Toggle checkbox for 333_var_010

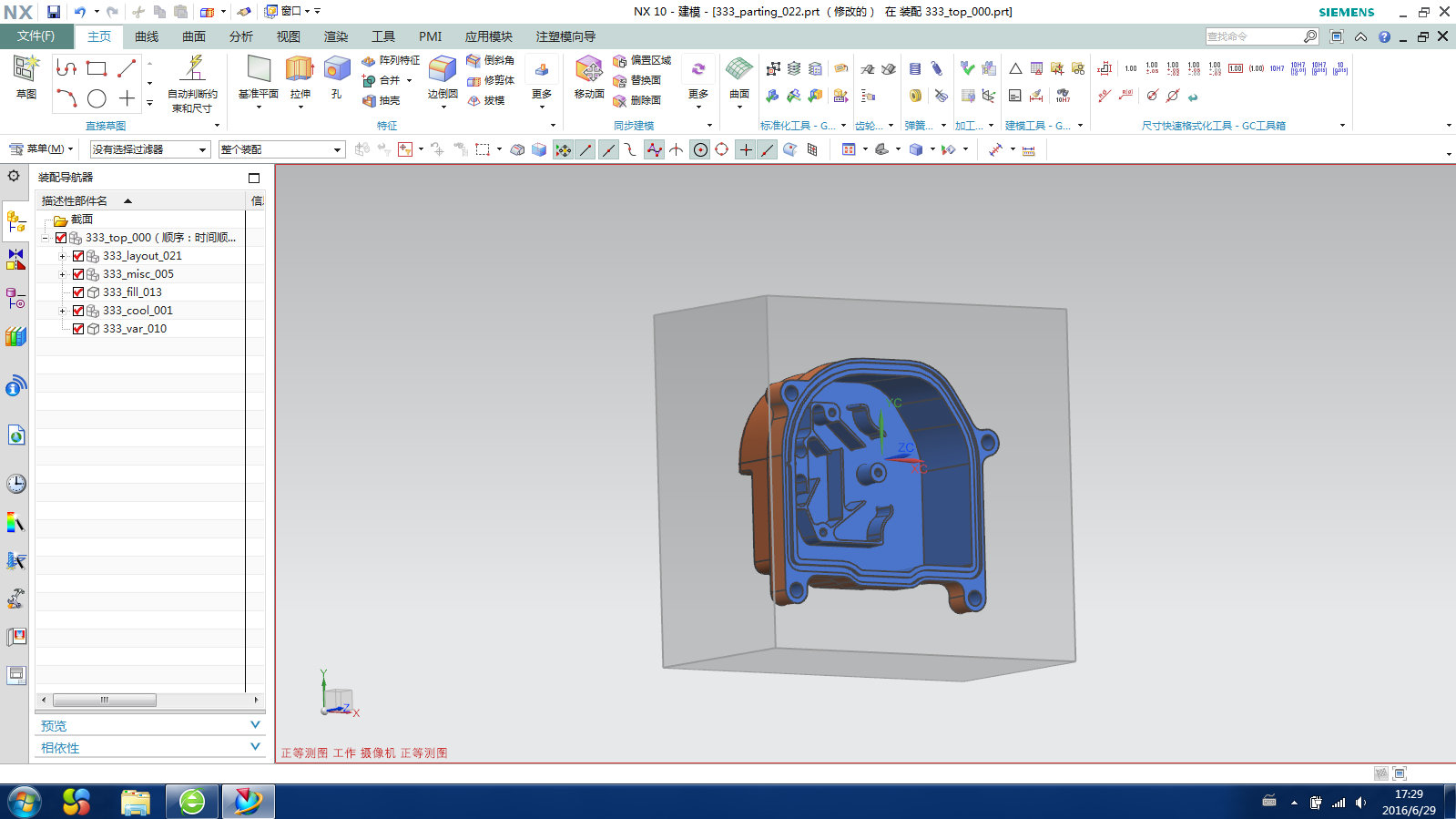point(78,329)
